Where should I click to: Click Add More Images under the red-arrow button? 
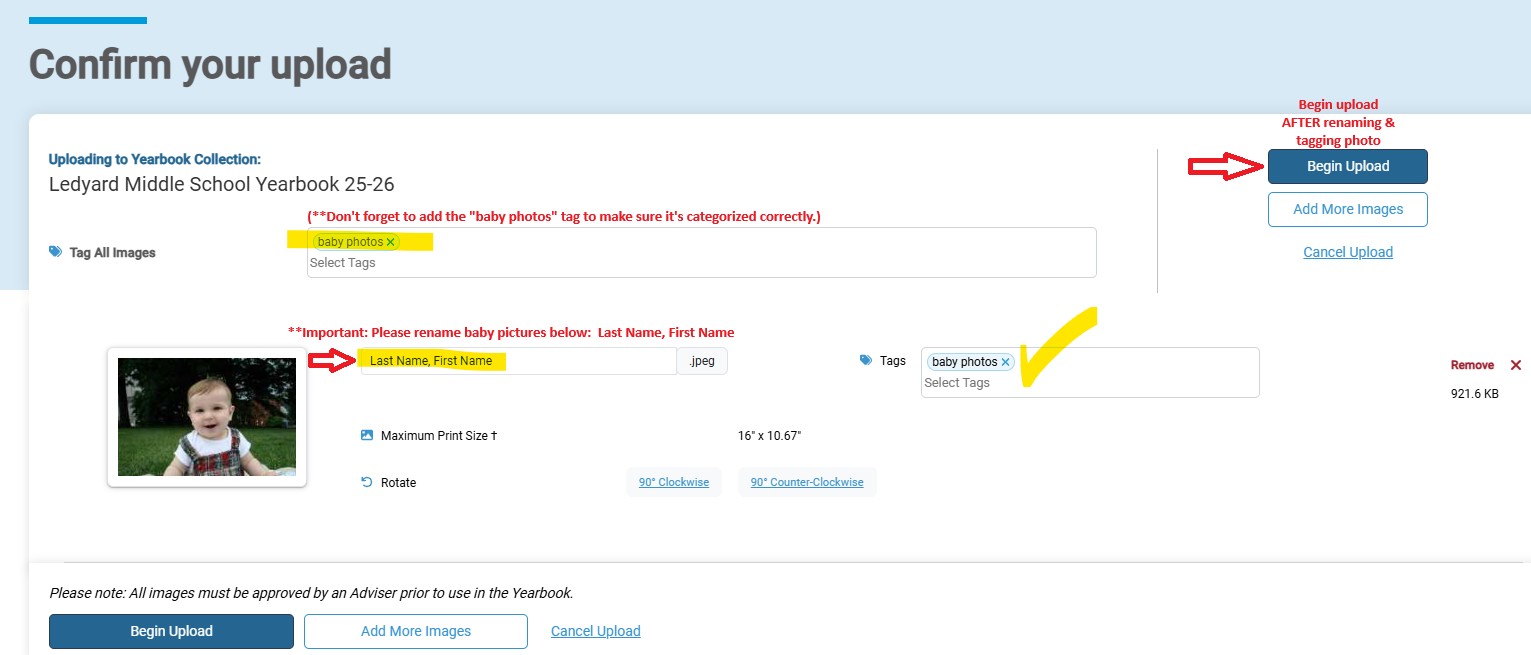tap(1347, 209)
